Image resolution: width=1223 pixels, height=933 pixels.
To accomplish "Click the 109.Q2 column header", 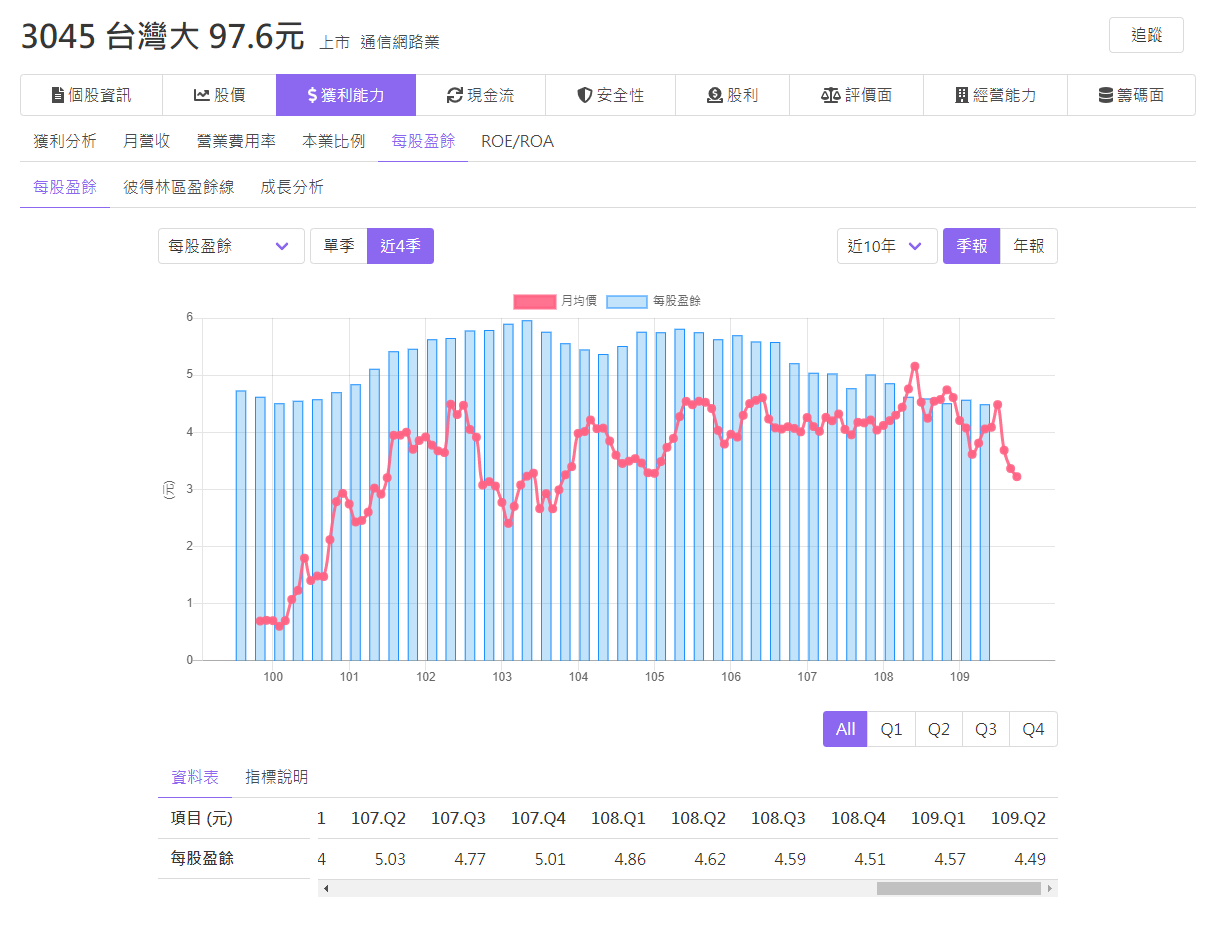I will [x=1018, y=818].
